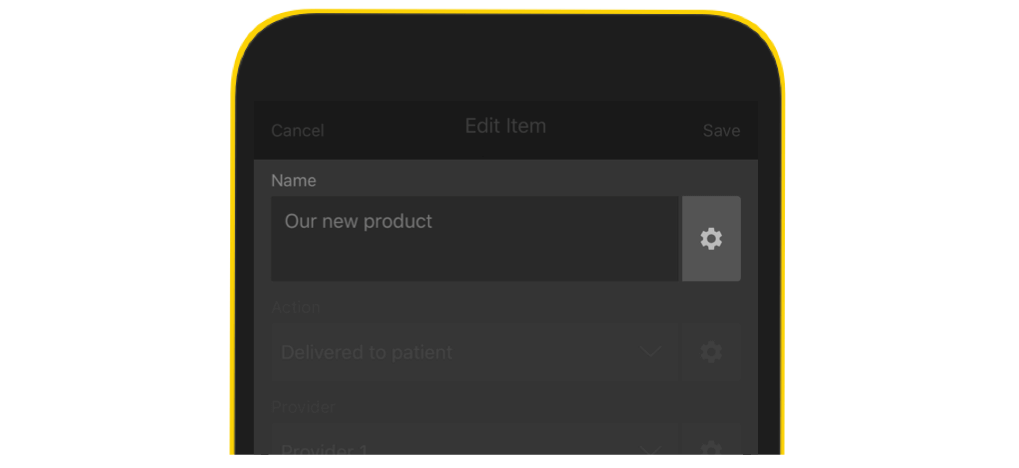
Task: Save the edited item
Action: (x=721, y=131)
